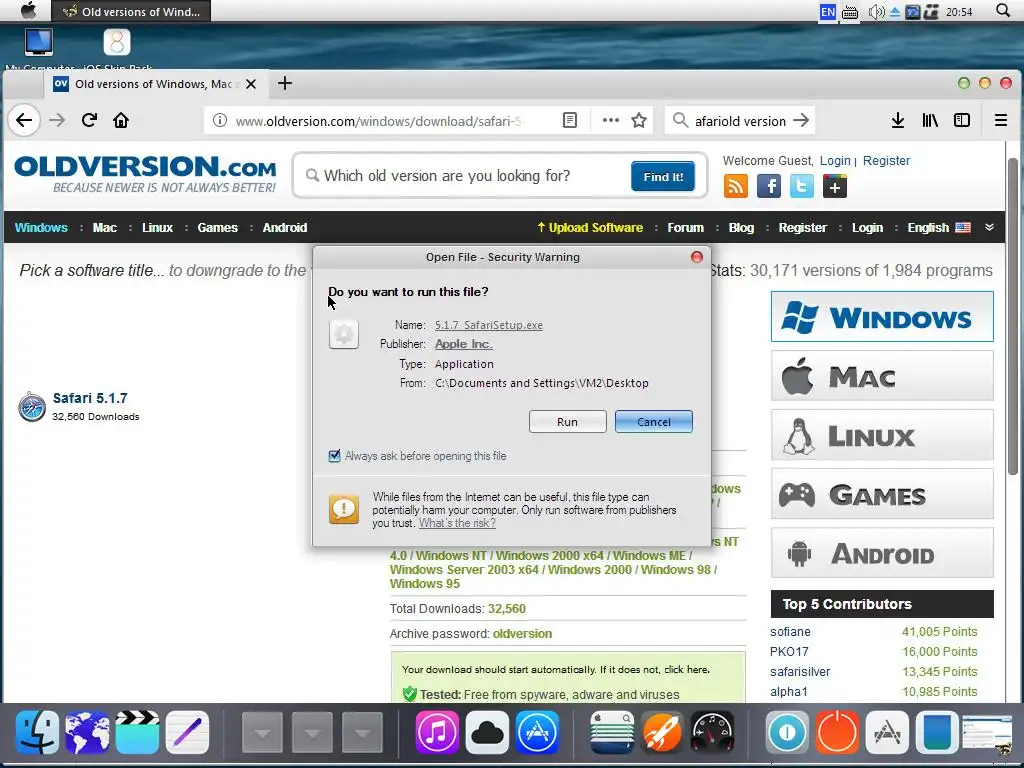Show site information icon in address bar
1024x768 pixels.
point(220,120)
